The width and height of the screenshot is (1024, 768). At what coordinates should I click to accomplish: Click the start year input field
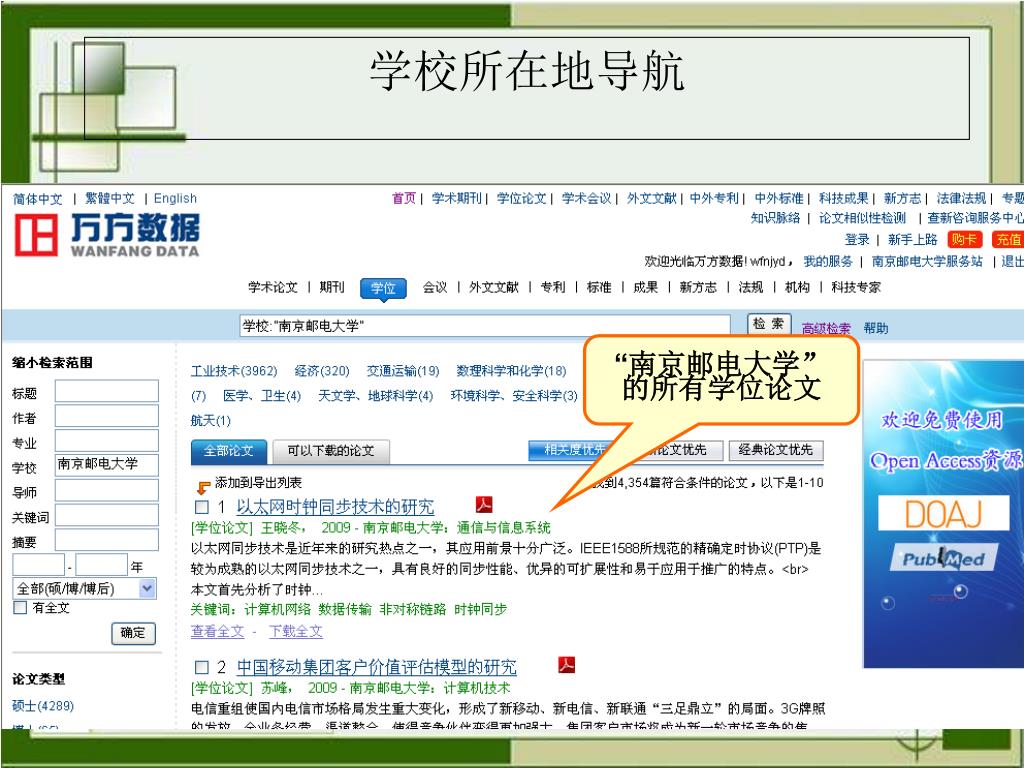click(39, 565)
